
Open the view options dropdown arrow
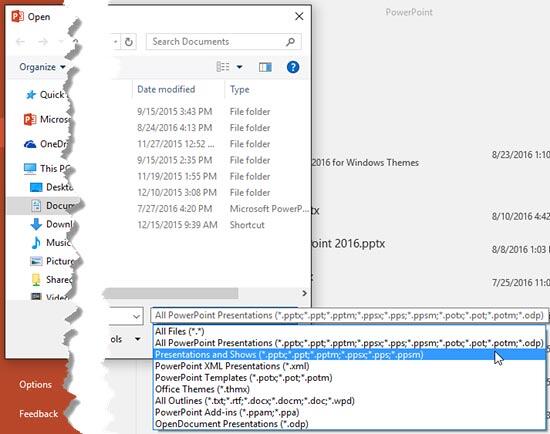click(x=239, y=67)
